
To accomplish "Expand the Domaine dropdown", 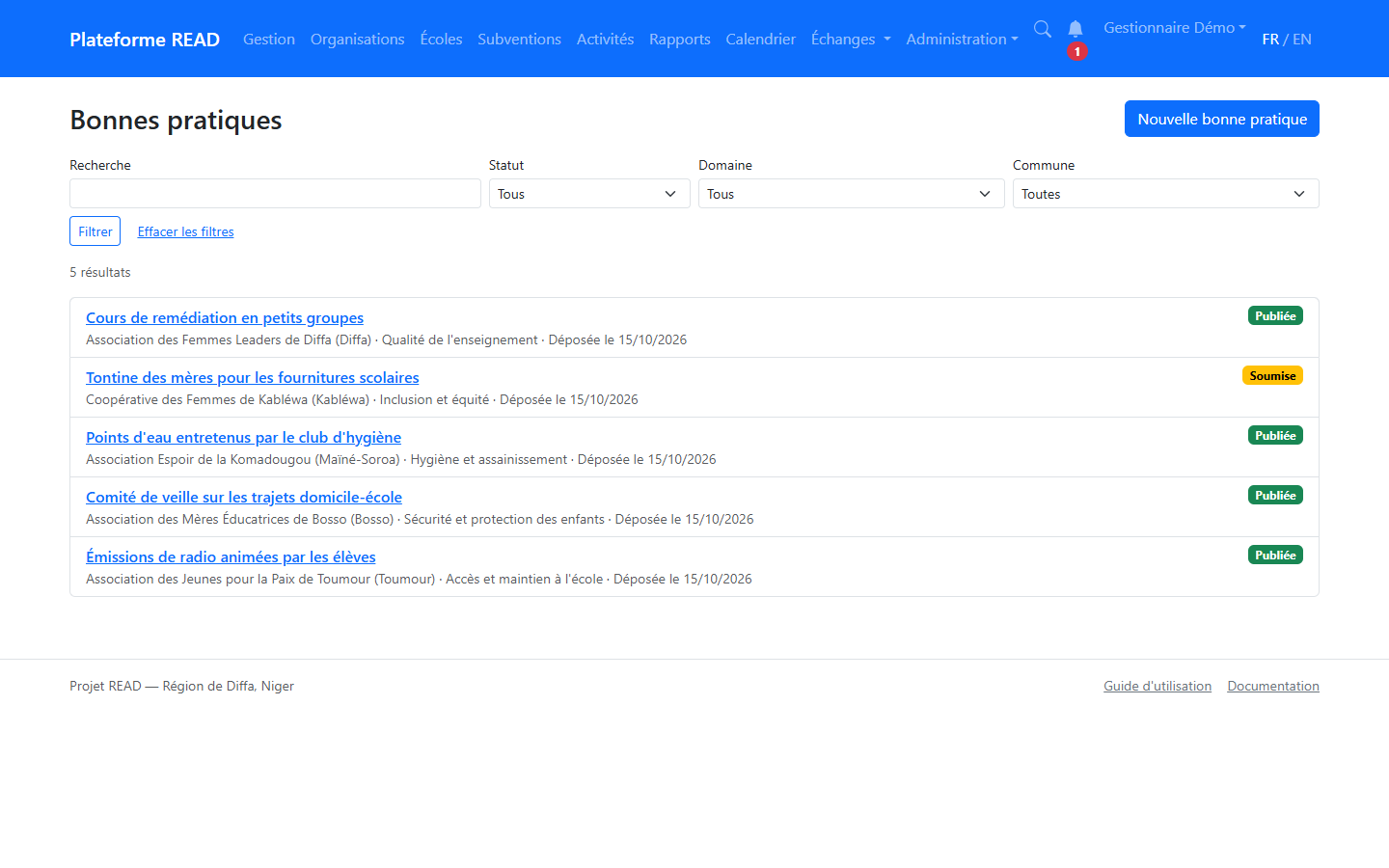I will click(852, 194).
